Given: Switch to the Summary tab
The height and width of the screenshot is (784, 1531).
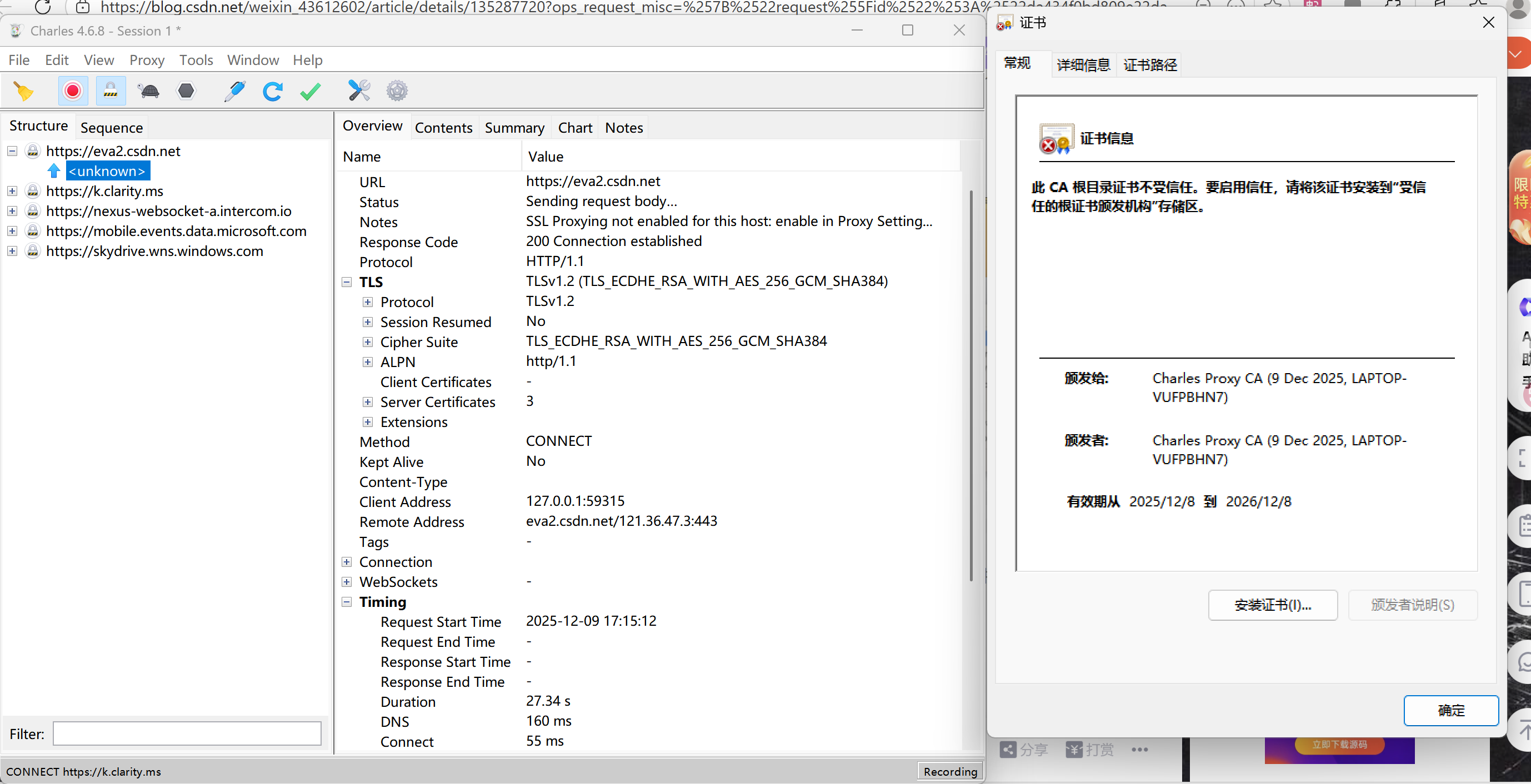Looking at the screenshot, I should [515, 128].
